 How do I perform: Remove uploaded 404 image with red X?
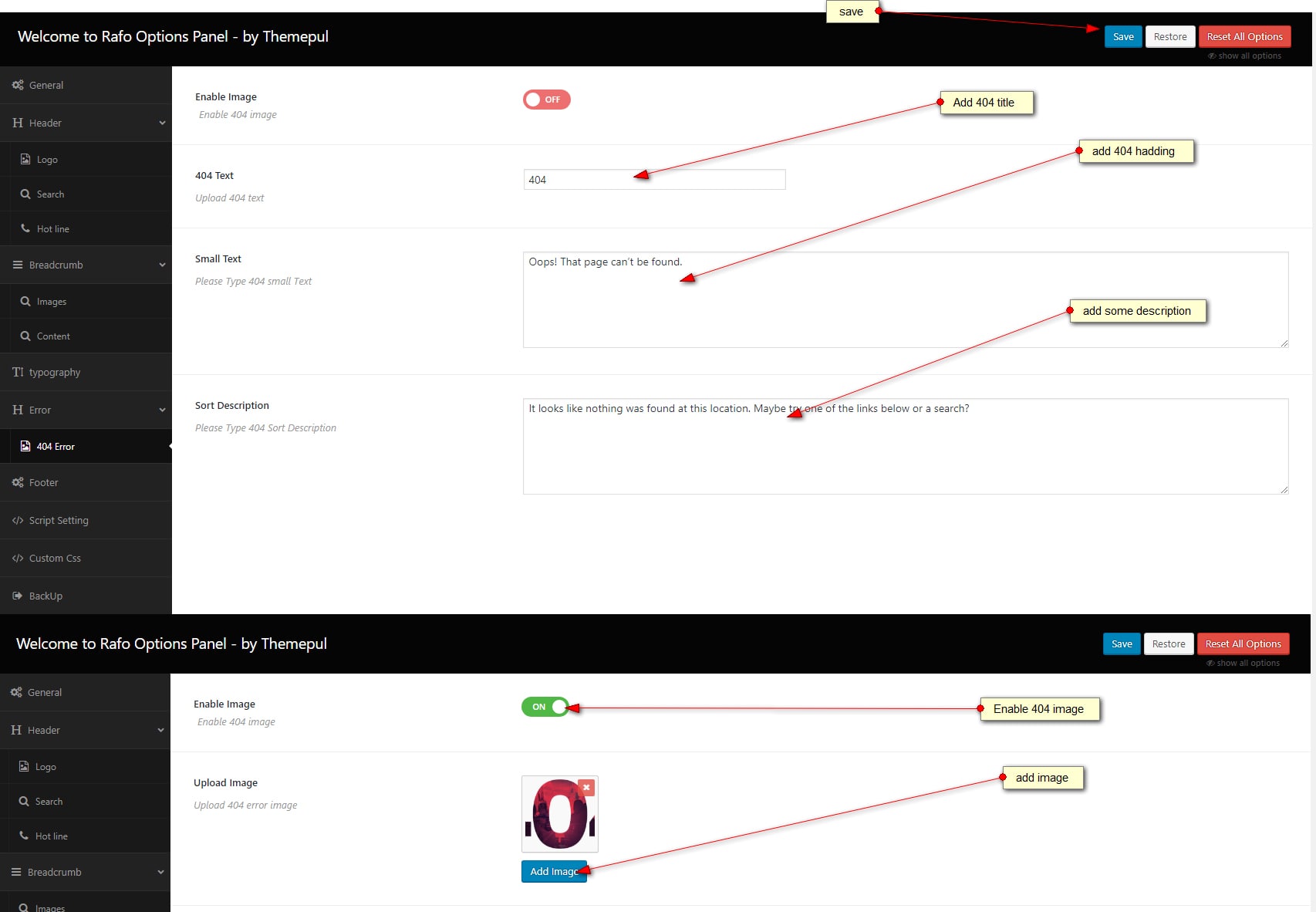[x=586, y=788]
